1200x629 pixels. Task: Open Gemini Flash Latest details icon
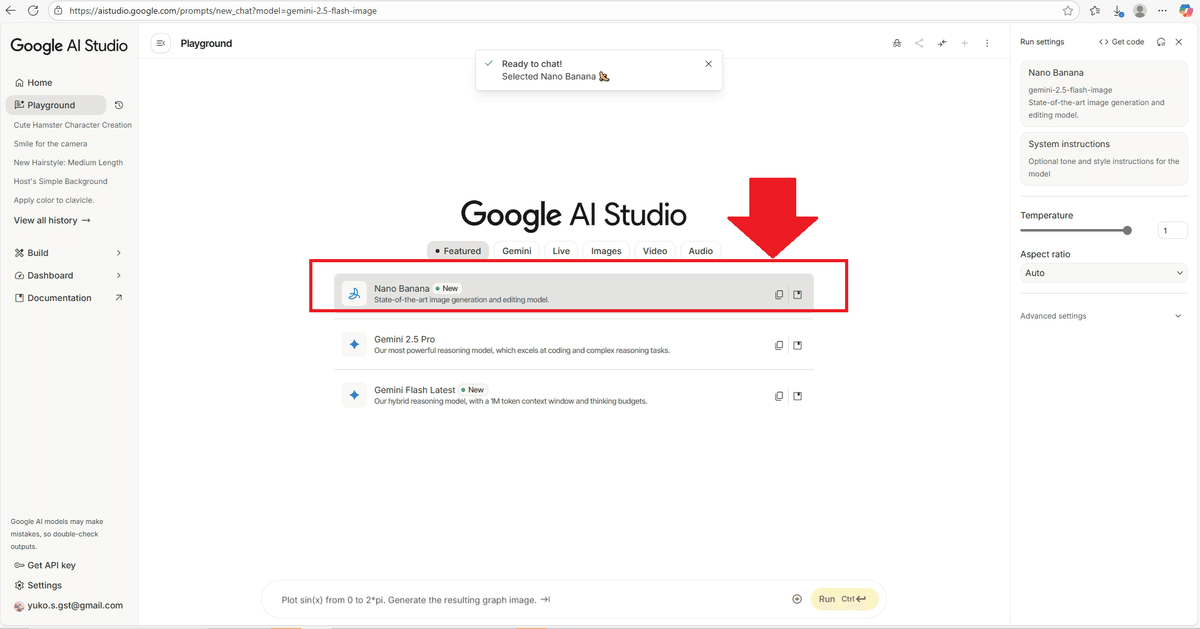click(x=797, y=396)
